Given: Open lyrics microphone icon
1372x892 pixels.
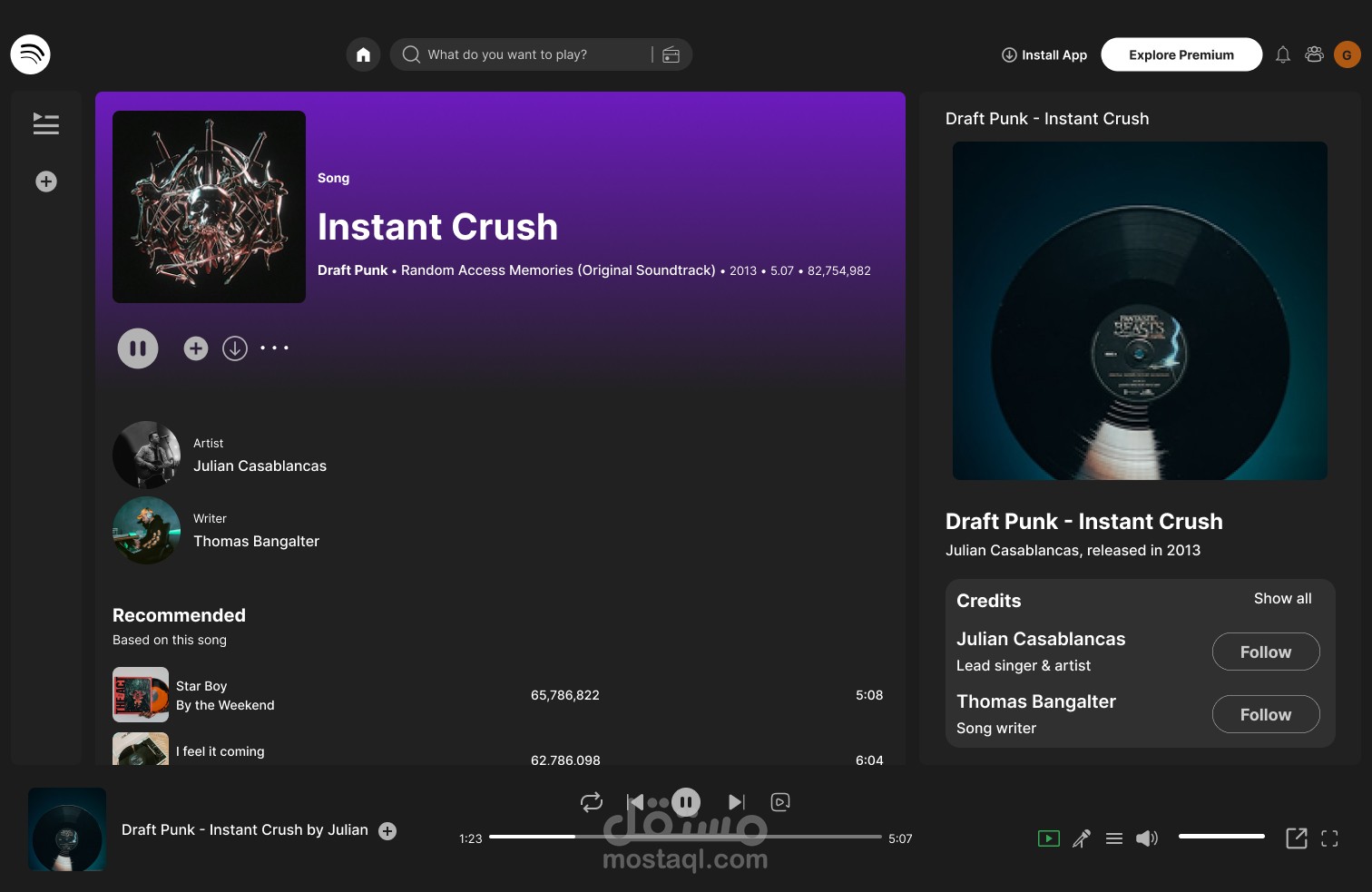Looking at the screenshot, I should click(x=1082, y=838).
